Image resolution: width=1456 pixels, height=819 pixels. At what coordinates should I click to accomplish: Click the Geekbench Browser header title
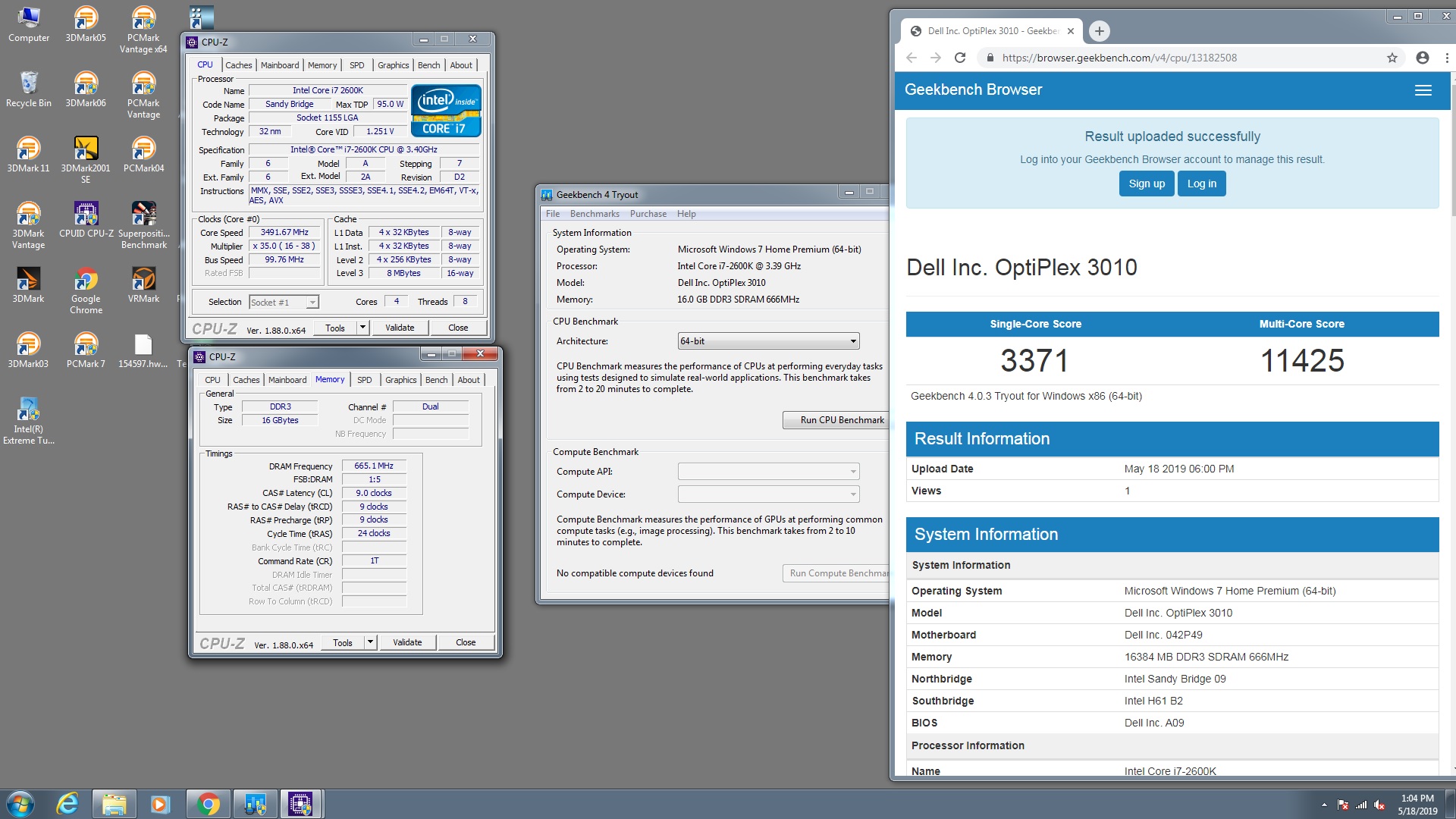(x=973, y=89)
